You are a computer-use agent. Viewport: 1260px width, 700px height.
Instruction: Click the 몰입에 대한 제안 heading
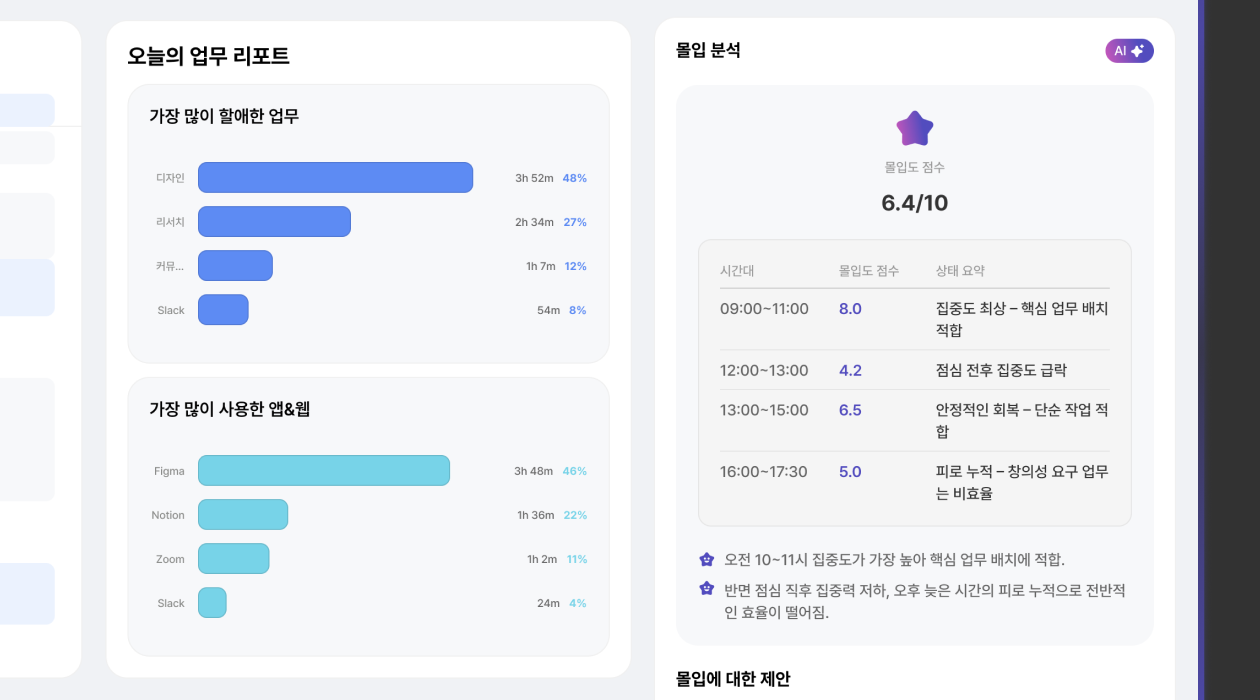[x=733, y=679]
